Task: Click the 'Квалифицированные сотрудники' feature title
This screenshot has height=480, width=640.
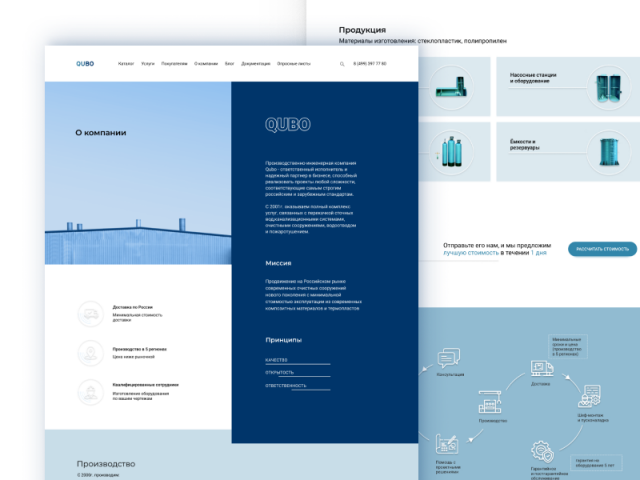Action: click(146, 385)
